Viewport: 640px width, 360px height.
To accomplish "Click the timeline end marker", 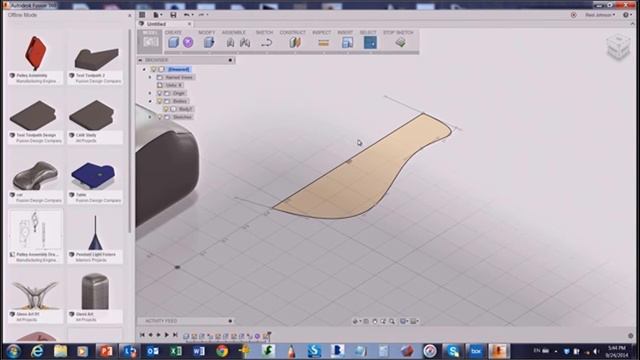I will point(268,336).
